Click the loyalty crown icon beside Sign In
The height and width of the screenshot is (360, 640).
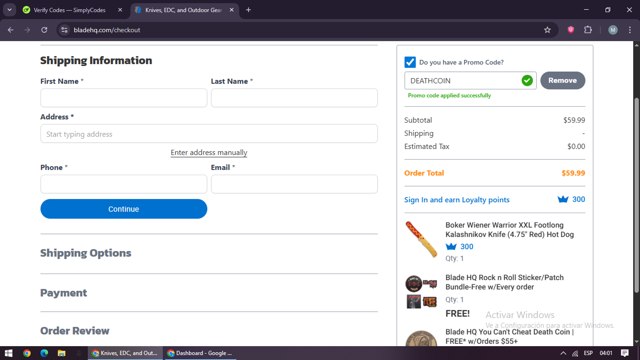coord(563,199)
